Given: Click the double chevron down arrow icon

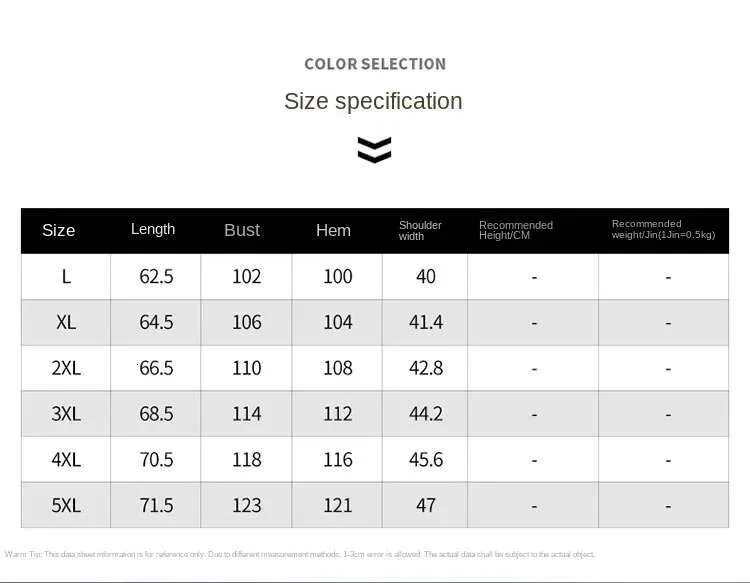Looking at the screenshot, I should point(374,150).
